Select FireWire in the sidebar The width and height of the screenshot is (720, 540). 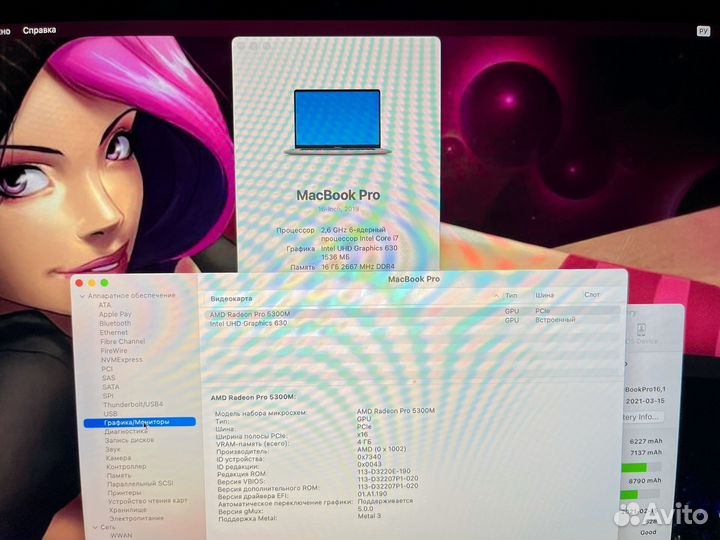tap(114, 350)
